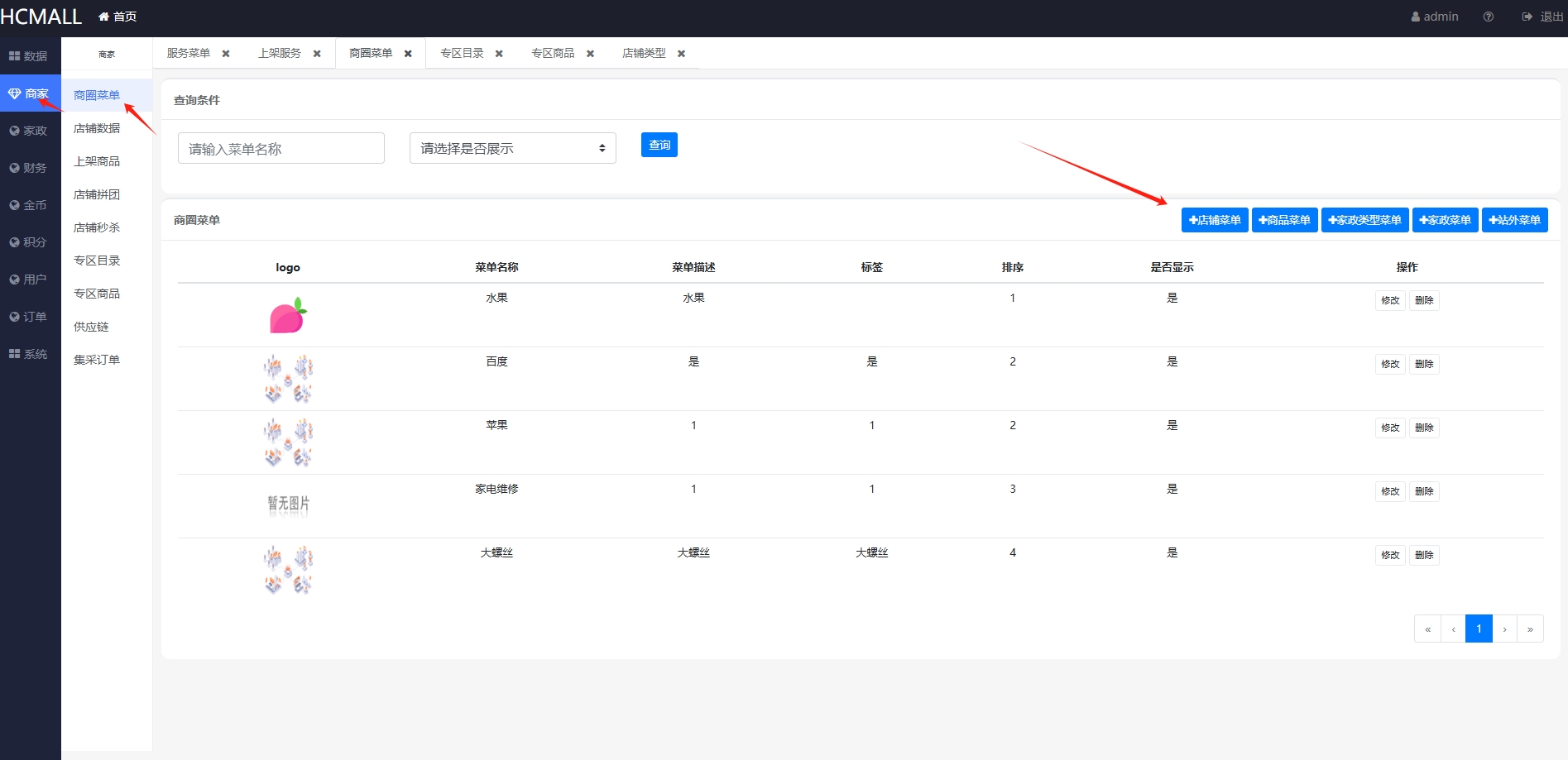Click 删除 for the 百度 row

click(x=1424, y=364)
